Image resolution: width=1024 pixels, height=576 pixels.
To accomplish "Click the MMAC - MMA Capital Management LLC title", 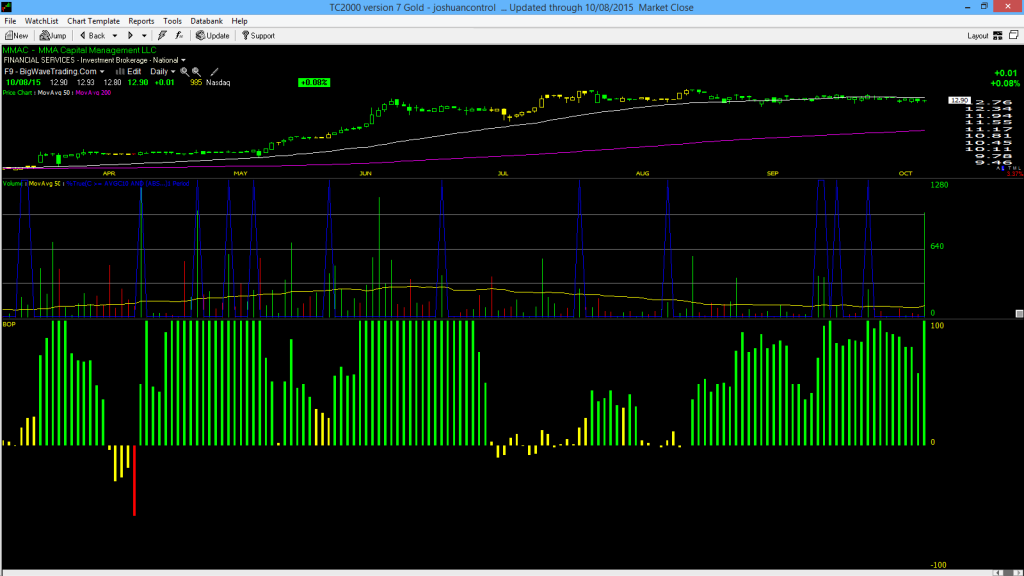I will (80, 50).
